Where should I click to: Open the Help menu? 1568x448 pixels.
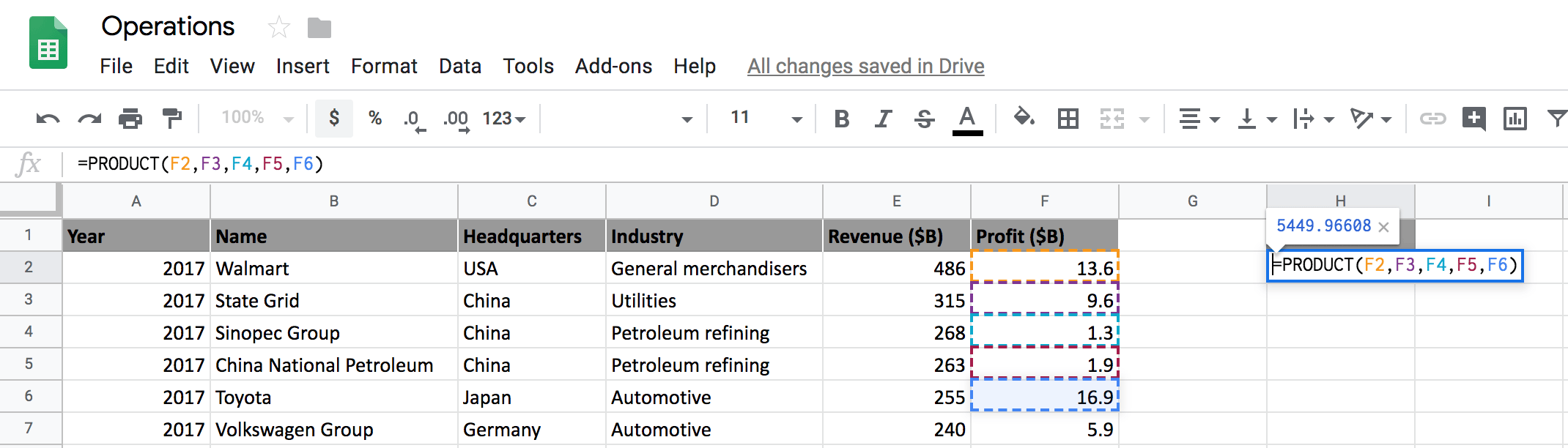point(695,66)
